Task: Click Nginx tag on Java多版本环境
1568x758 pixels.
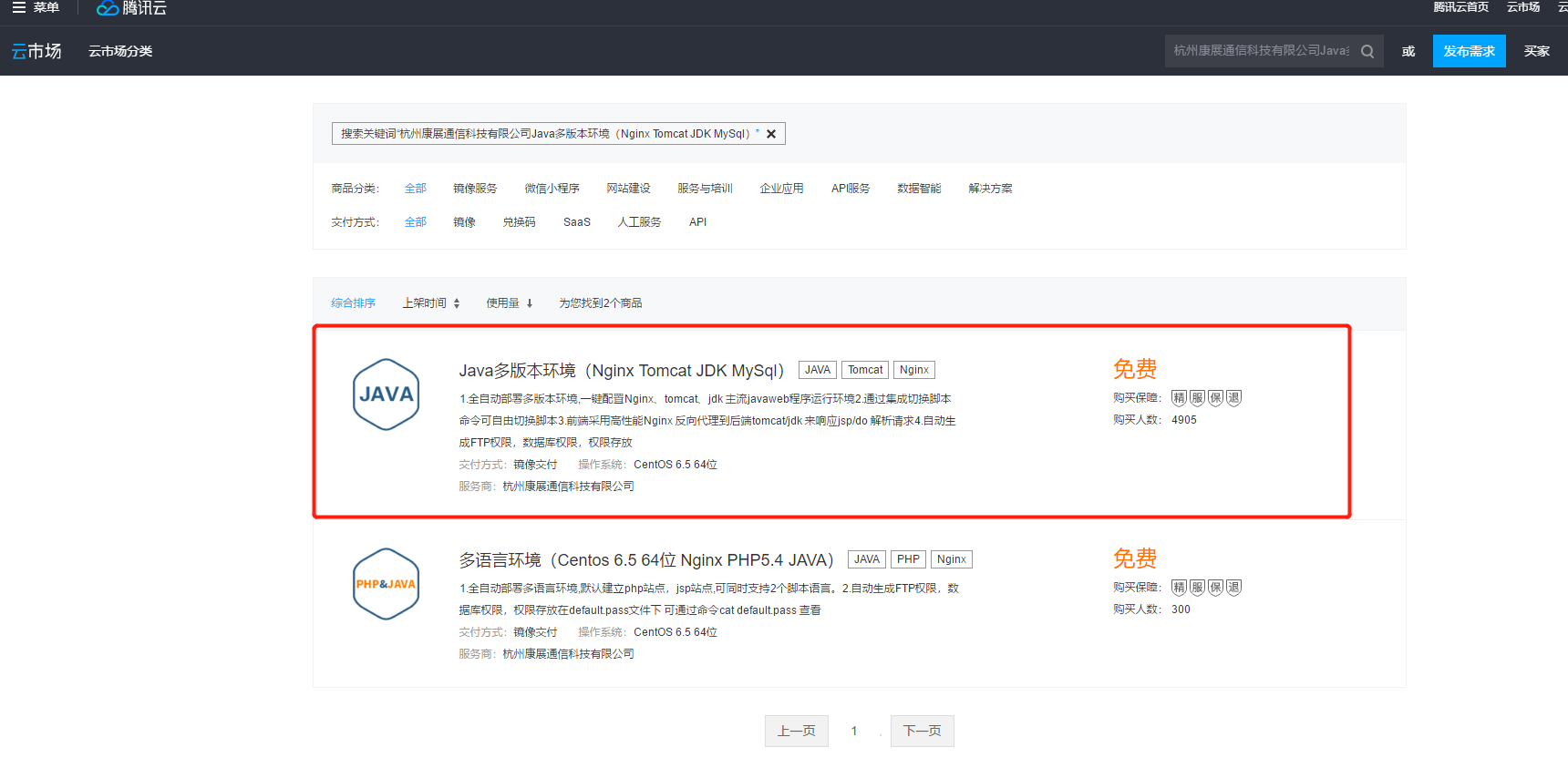Action: tap(914, 370)
